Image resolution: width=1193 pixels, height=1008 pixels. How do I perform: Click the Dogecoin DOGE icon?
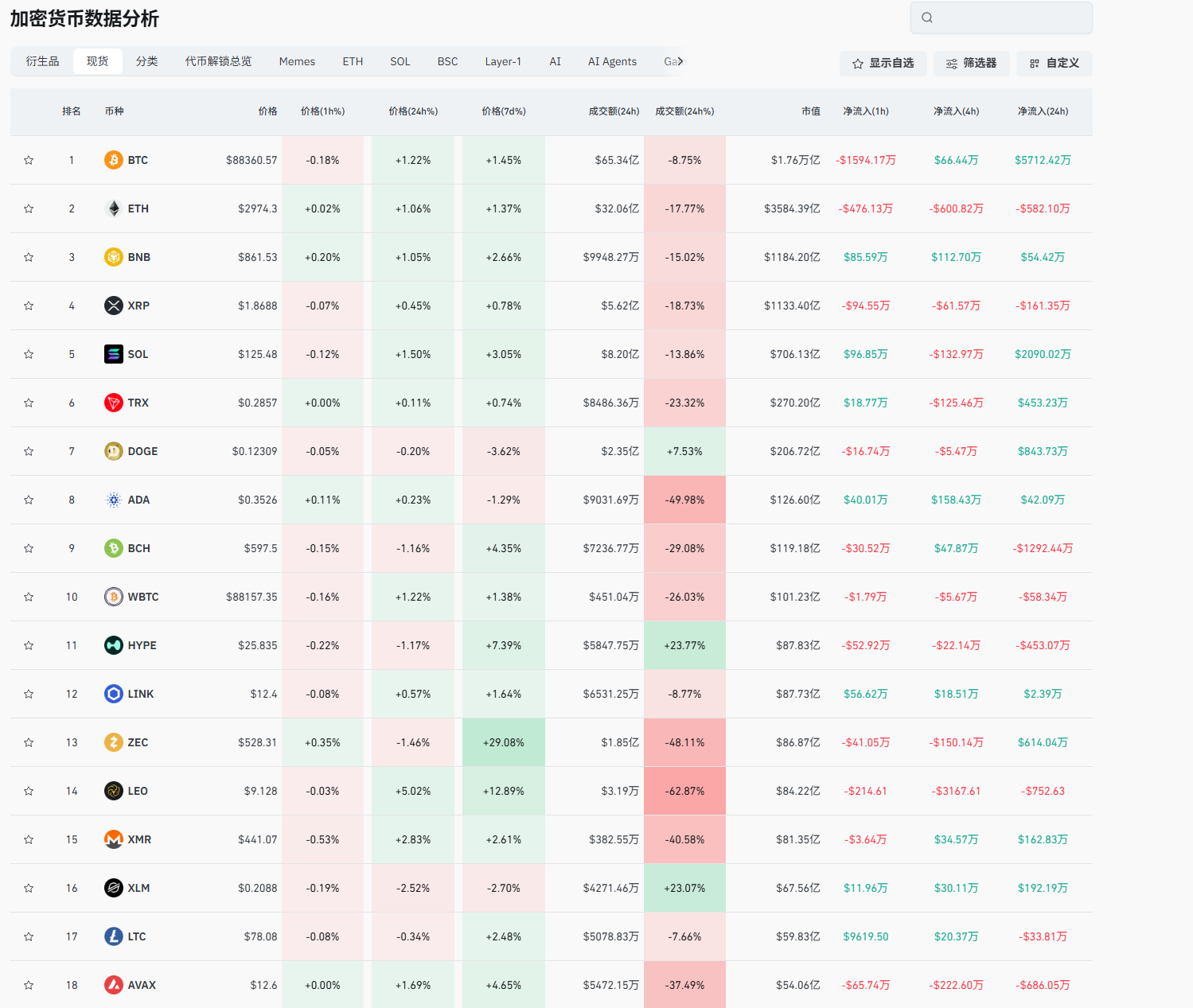point(114,451)
